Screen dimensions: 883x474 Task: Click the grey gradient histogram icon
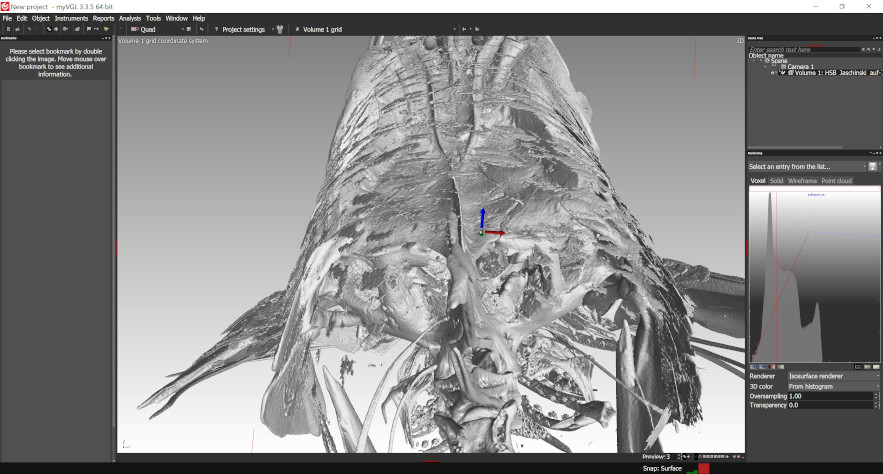click(781, 367)
